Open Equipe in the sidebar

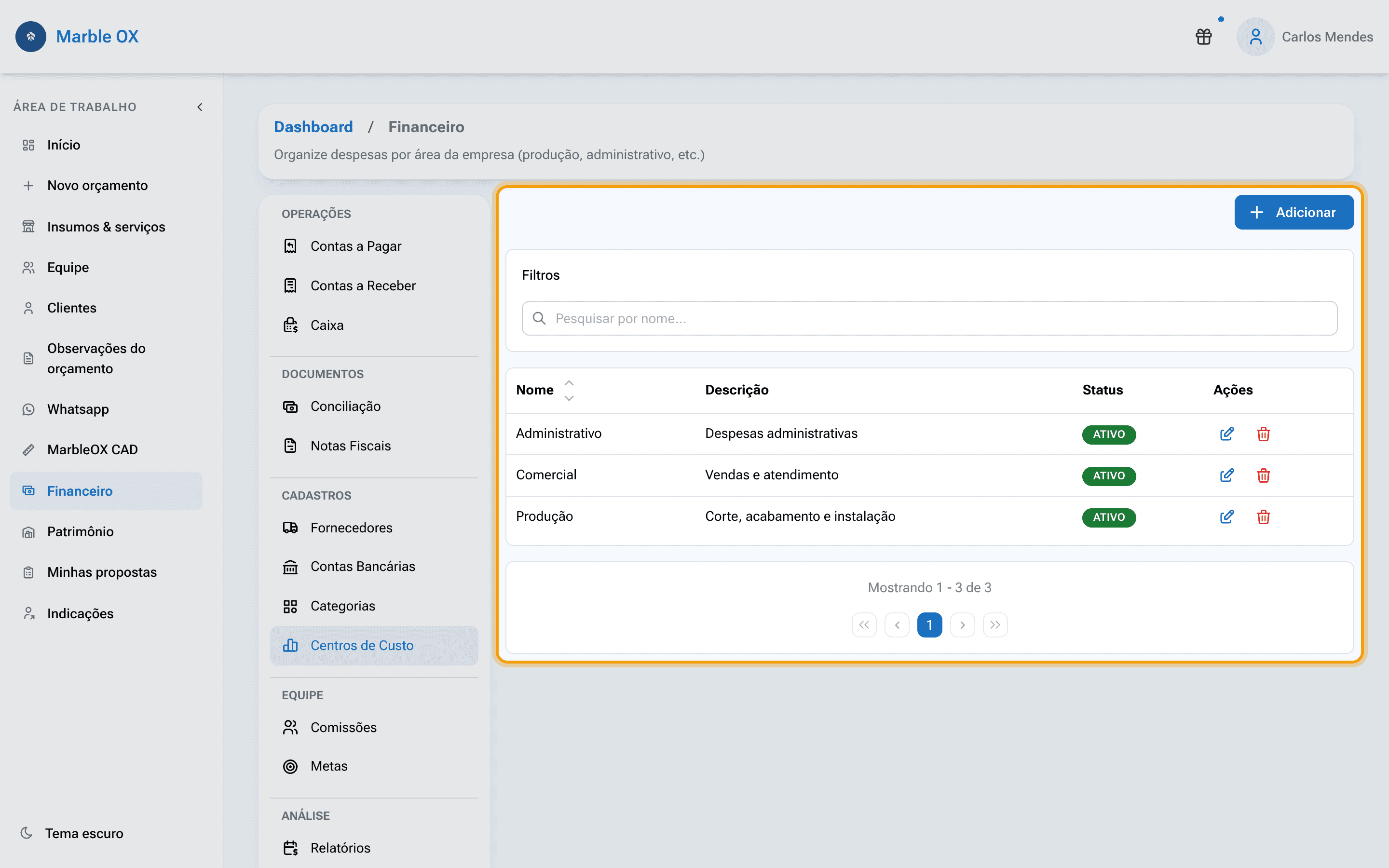[106, 268]
